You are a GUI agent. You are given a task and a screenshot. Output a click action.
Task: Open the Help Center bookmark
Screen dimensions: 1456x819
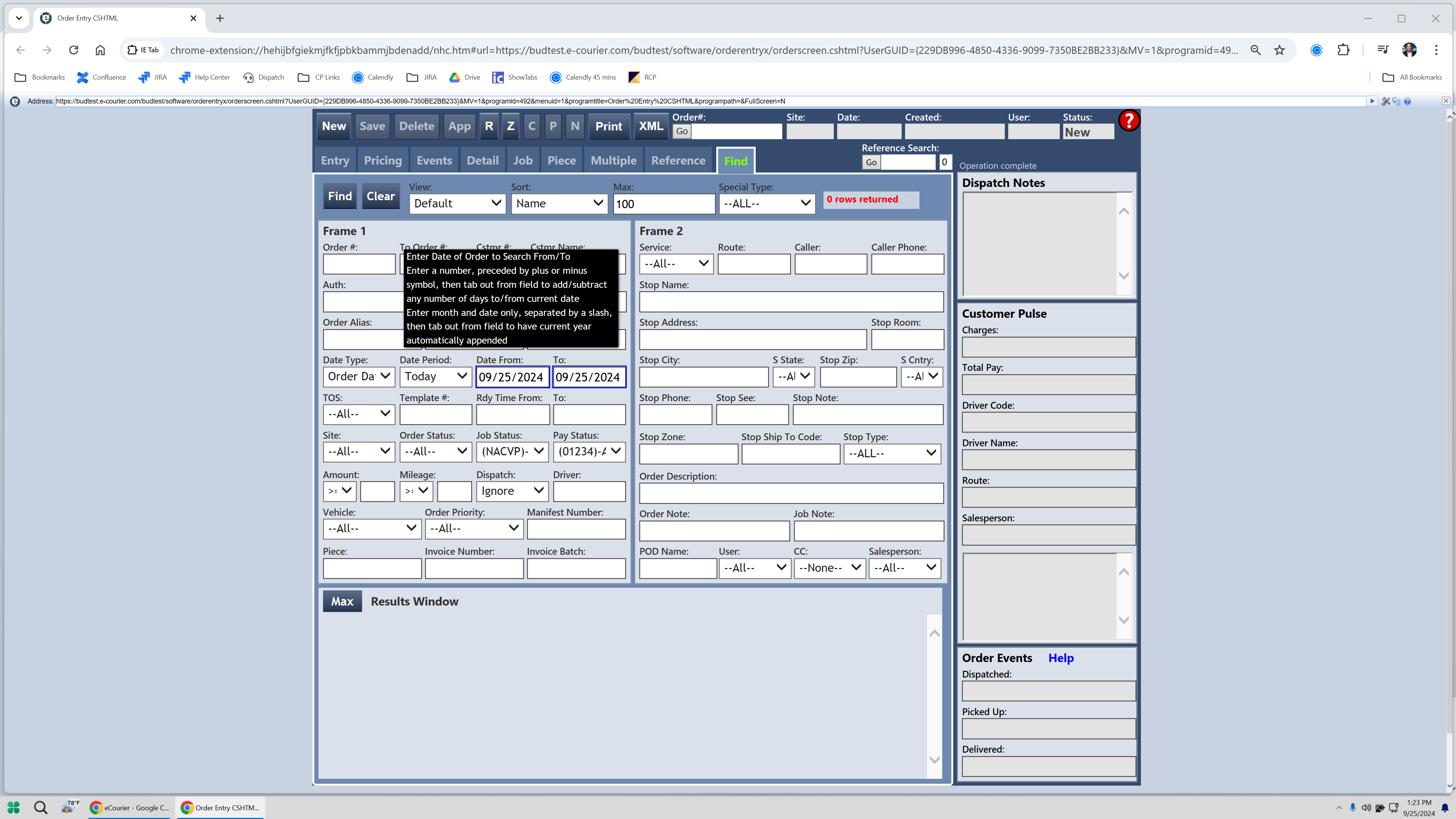click(x=204, y=77)
